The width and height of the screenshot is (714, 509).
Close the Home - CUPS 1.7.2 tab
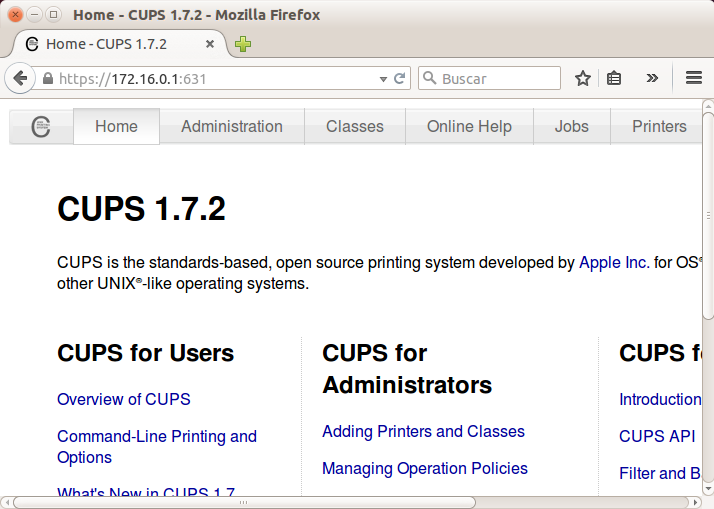coord(210,44)
